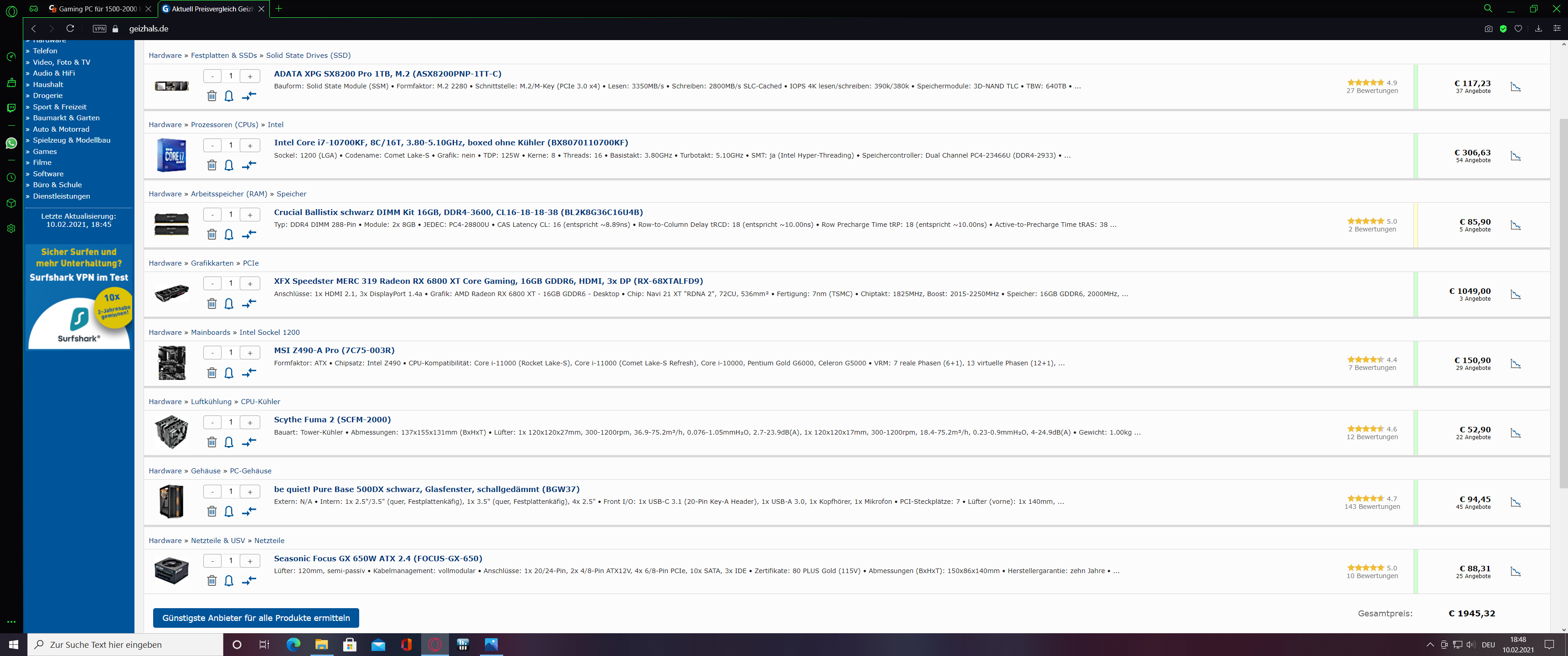Open the Scythe Fuma 2 product link
This screenshot has height=656, width=1568.
point(332,420)
